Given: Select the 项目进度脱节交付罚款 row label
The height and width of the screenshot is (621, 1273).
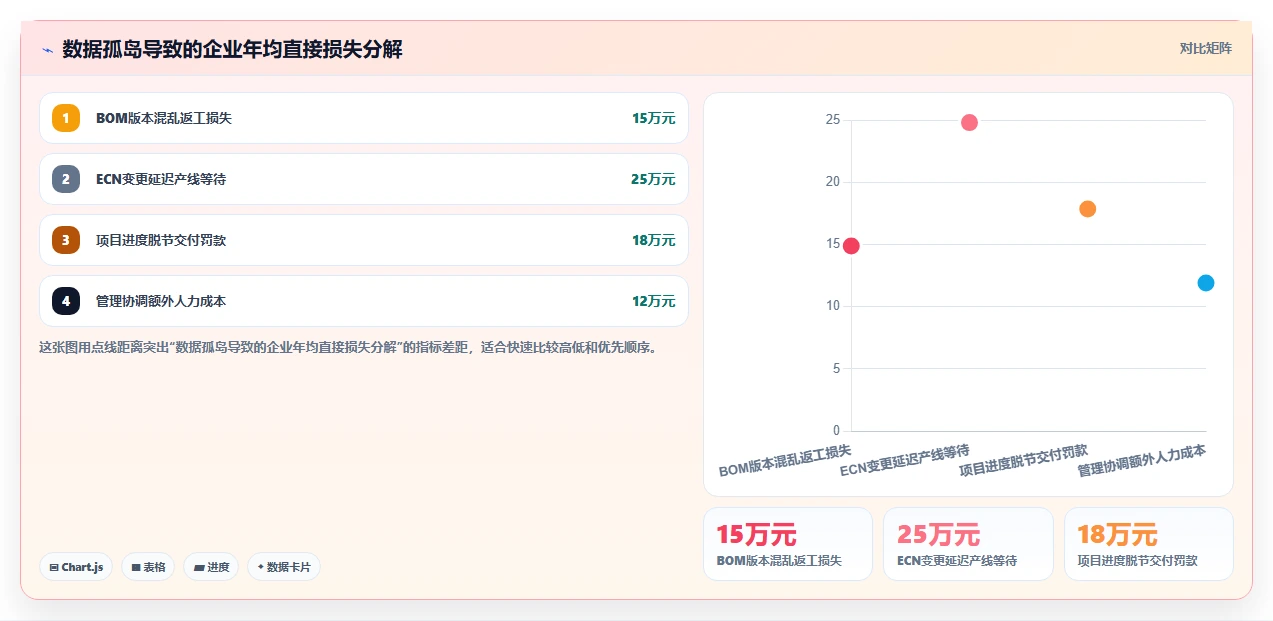Looking at the screenshot, I should (161, 240).
